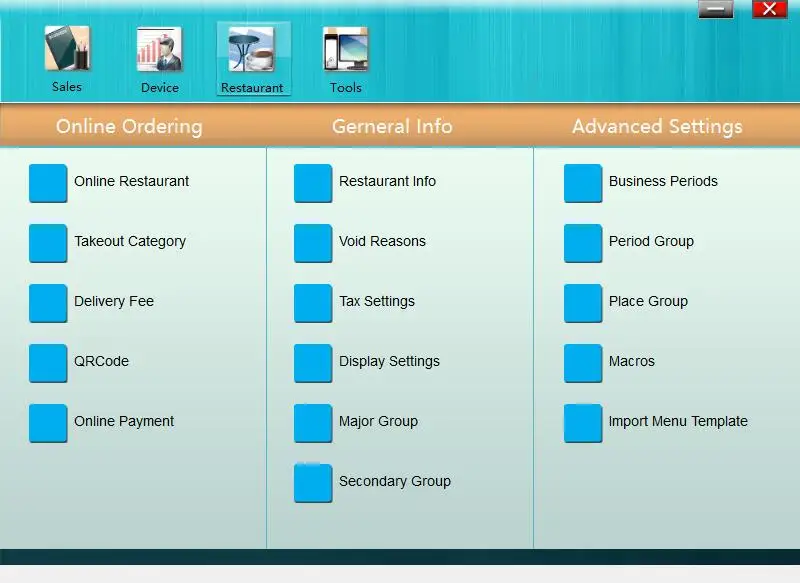800x583 pixels.
Task: Open the Tools section icon
Action: point(345,49)
